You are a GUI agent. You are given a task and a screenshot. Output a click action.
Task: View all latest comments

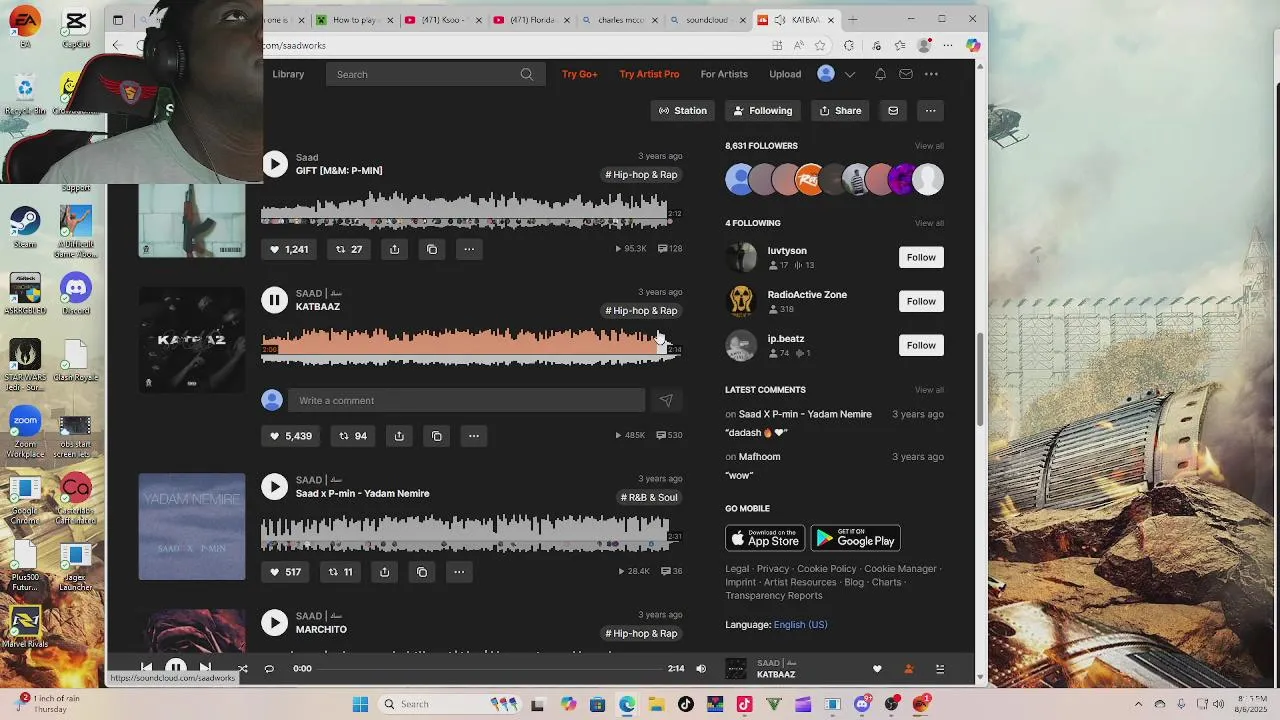click(929, 390)
